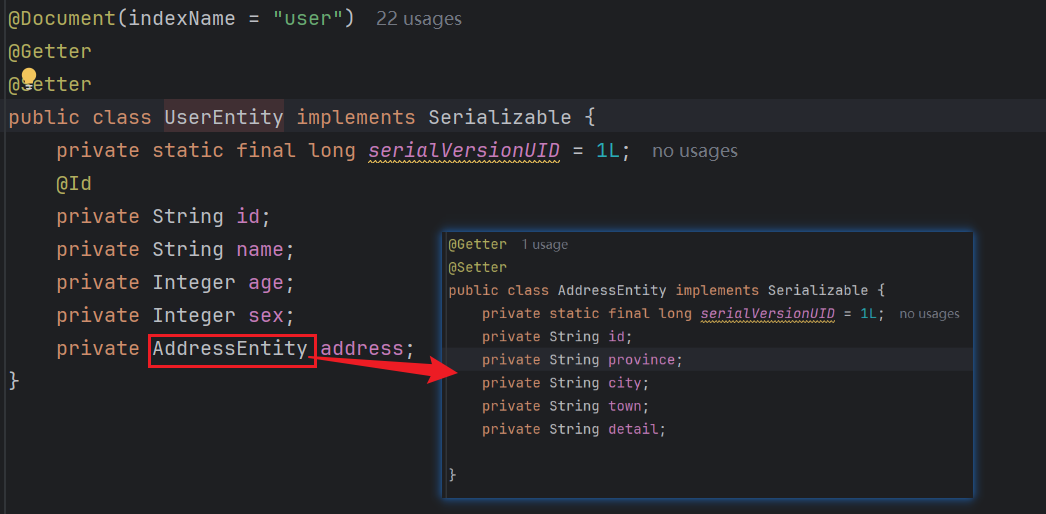Click the 'province' field in the popup
The width and height of the screenshot is (1046, 514).
pyautogui.click(x=642, y=361)
